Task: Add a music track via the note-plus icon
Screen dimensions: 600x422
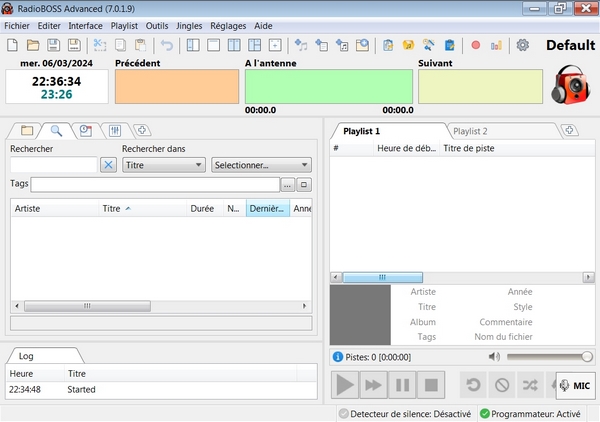Action: click(x=301, y=45)
